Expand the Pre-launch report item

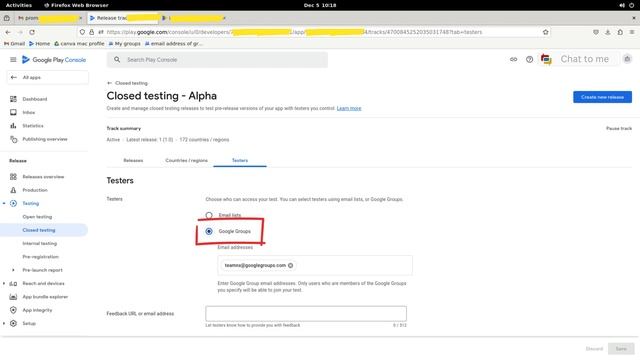pos(13,270)
